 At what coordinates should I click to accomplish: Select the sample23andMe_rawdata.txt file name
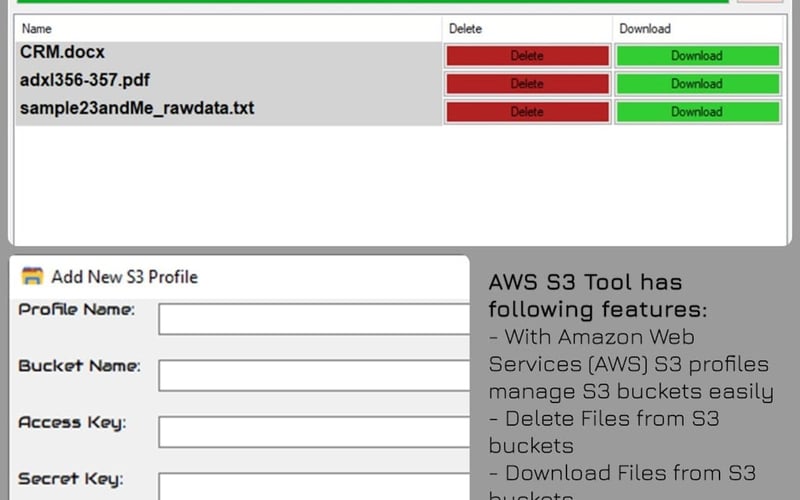tap(137, 108)
